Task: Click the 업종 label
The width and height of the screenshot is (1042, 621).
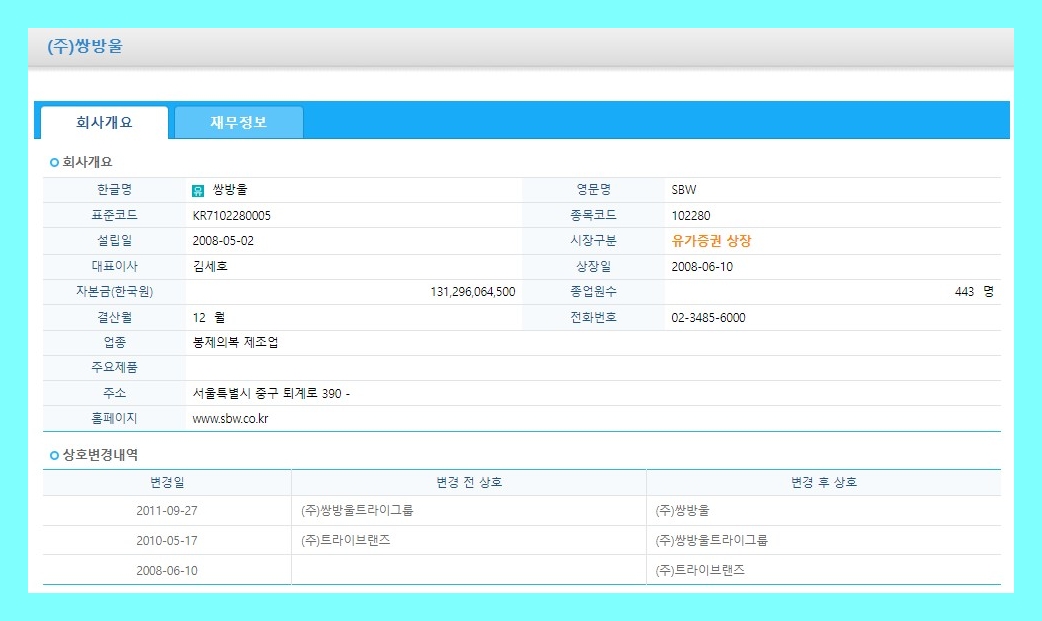Action: pyautogui.click(x=114, y=342)
